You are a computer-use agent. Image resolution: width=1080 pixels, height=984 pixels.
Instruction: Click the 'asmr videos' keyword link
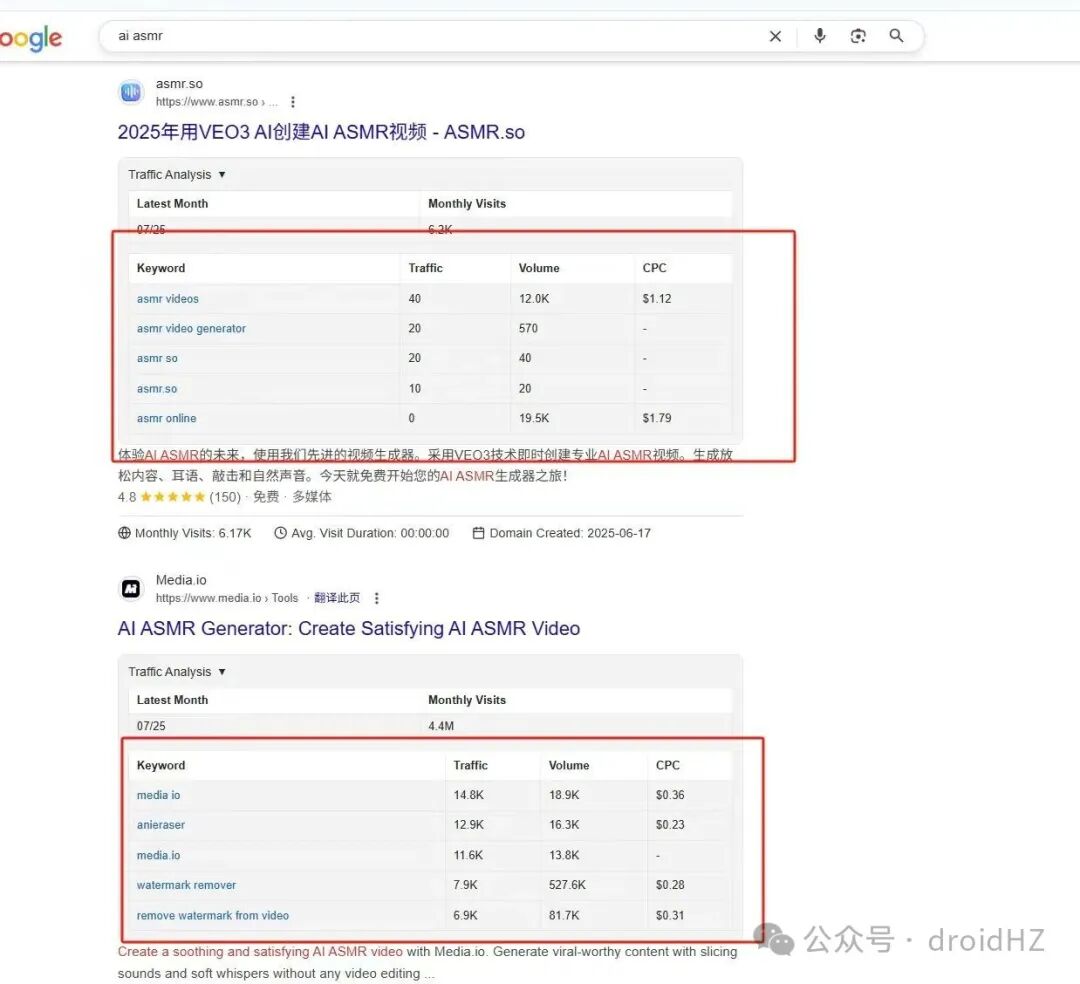pos(167,299)
